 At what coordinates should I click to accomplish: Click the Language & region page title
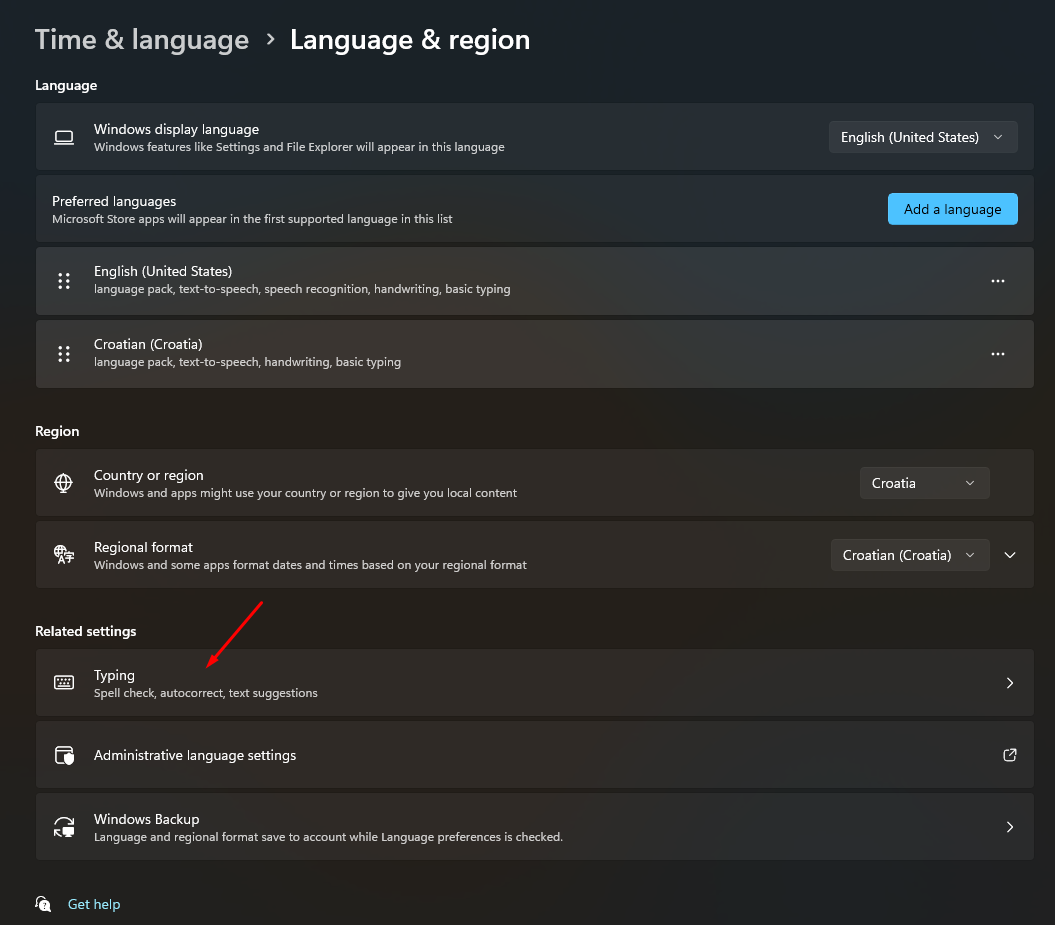[x=410, y=40]
